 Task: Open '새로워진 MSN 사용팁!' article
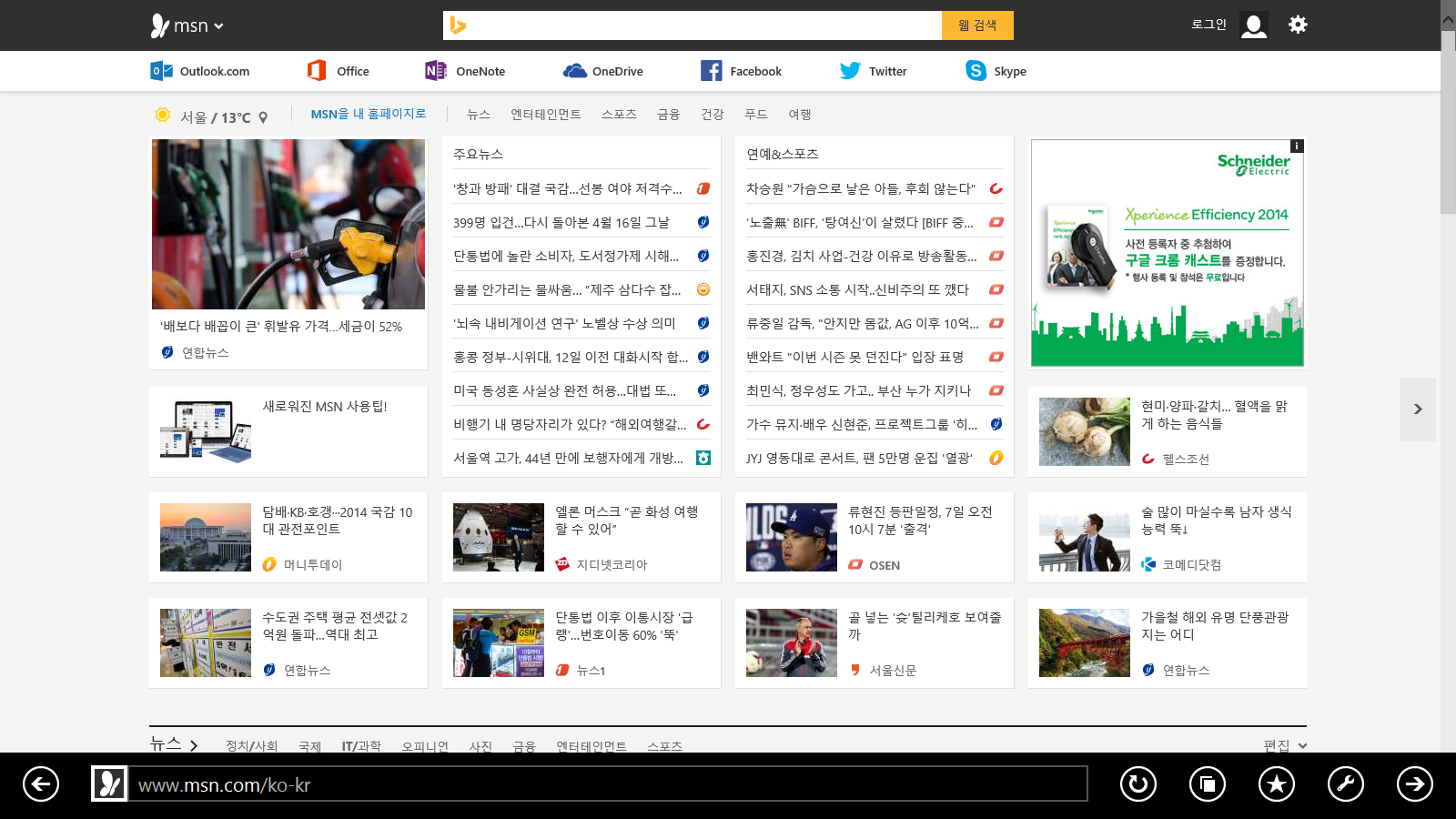point(325,406)
